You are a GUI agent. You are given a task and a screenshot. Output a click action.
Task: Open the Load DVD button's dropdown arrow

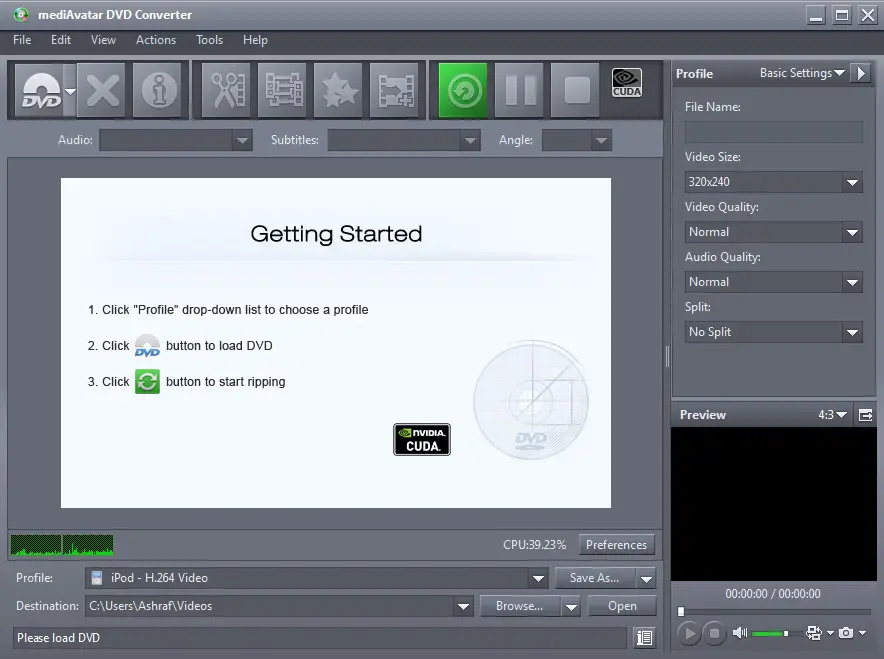[x=70, y=91]
